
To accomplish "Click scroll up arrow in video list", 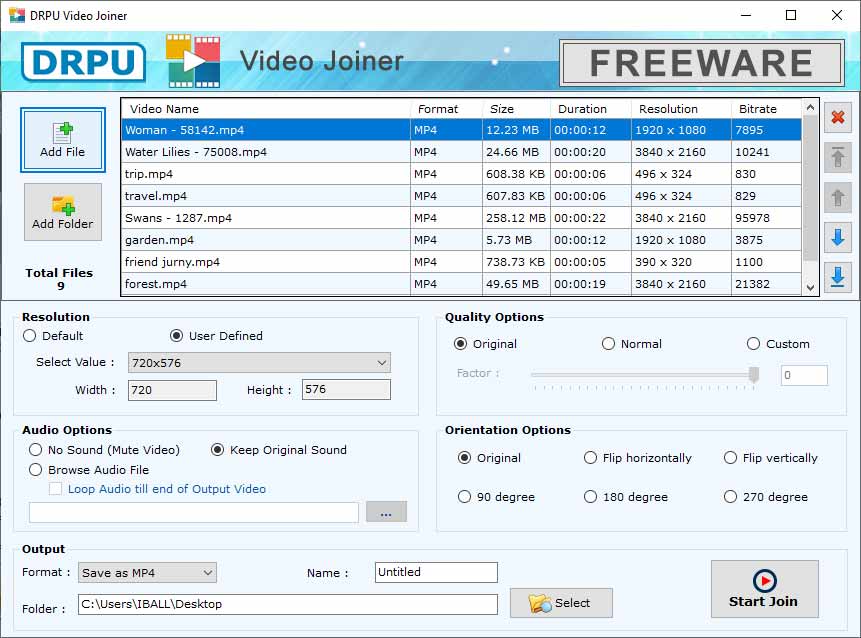I will pyautogui.click(x=810, y=108).
